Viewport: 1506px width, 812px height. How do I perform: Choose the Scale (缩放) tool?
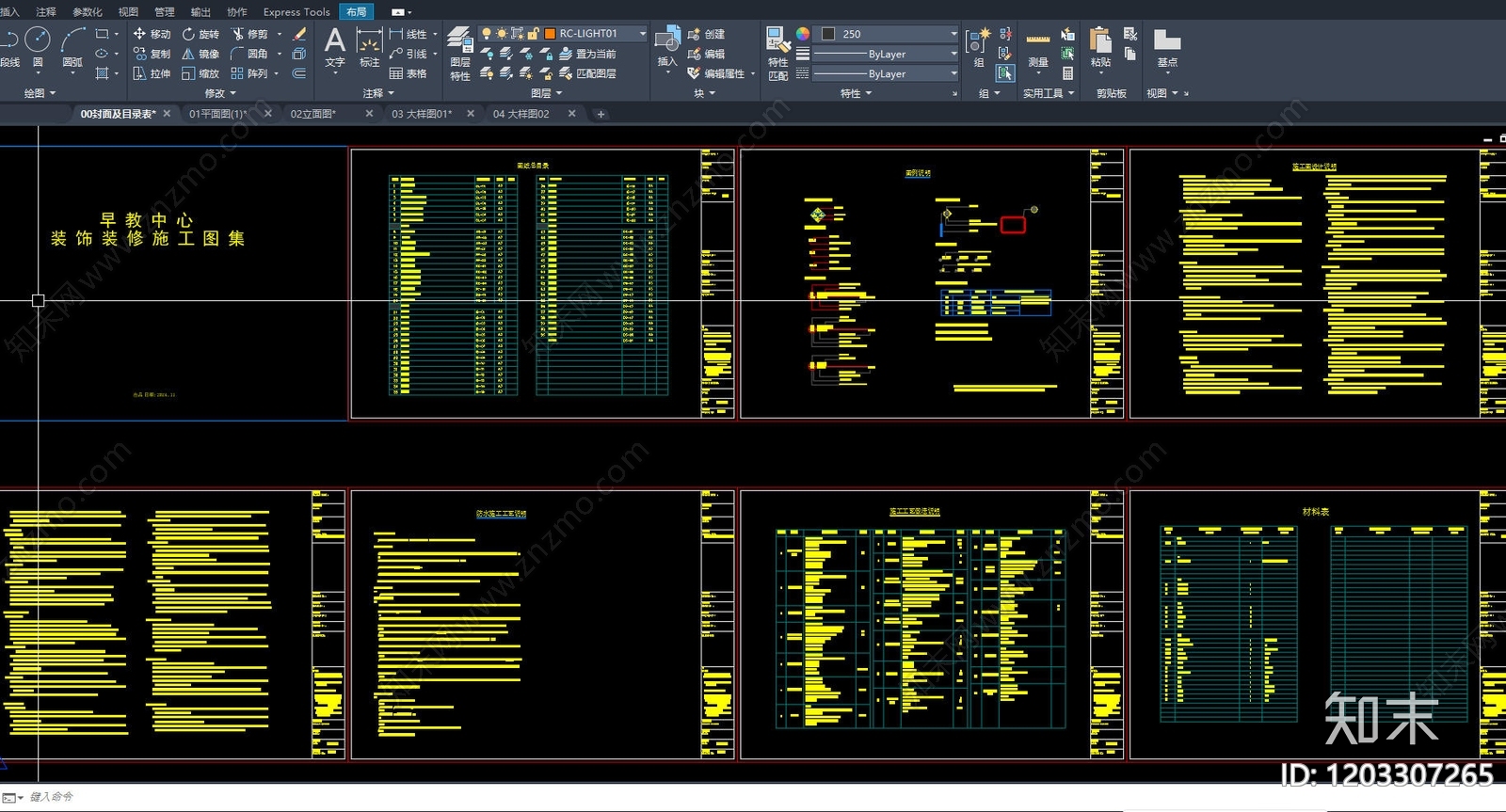200,73
